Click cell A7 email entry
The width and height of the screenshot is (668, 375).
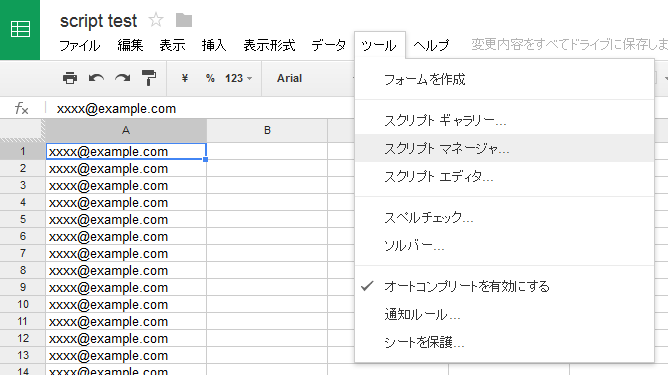tap(126, 254)
